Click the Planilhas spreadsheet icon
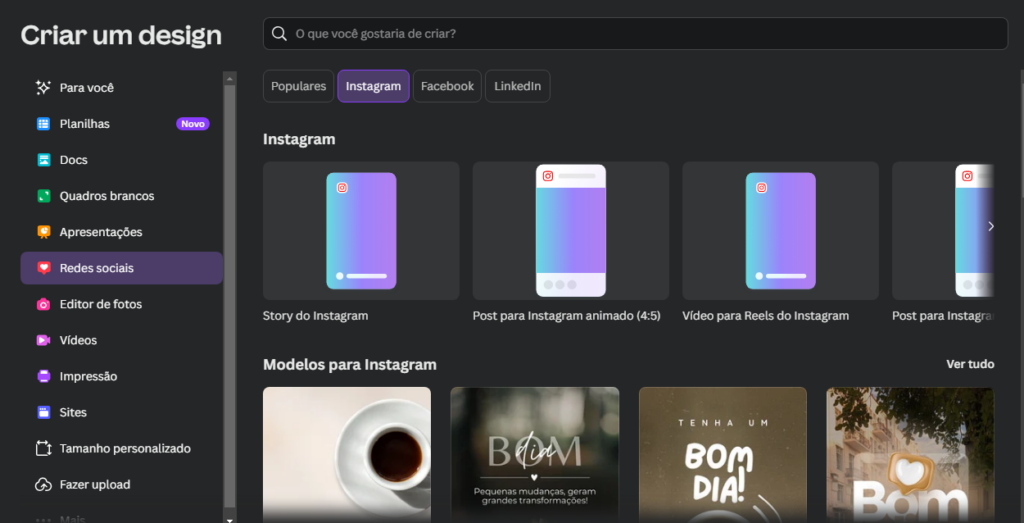Viewport: 1024px width, 523px height. click(x=43, y=124)
